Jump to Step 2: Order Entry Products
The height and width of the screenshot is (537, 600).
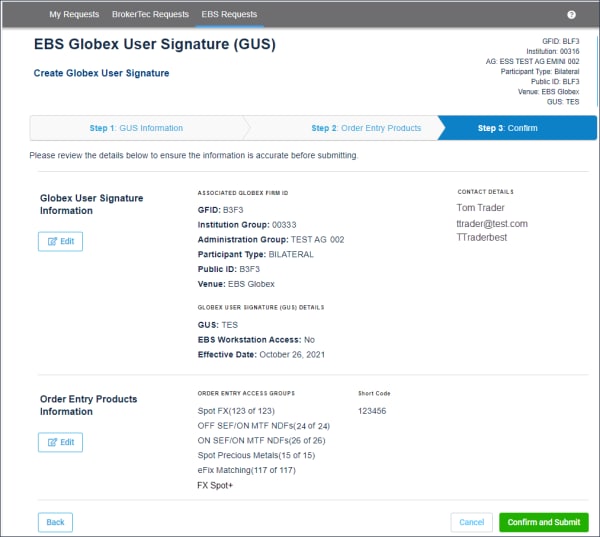point(365,128)
